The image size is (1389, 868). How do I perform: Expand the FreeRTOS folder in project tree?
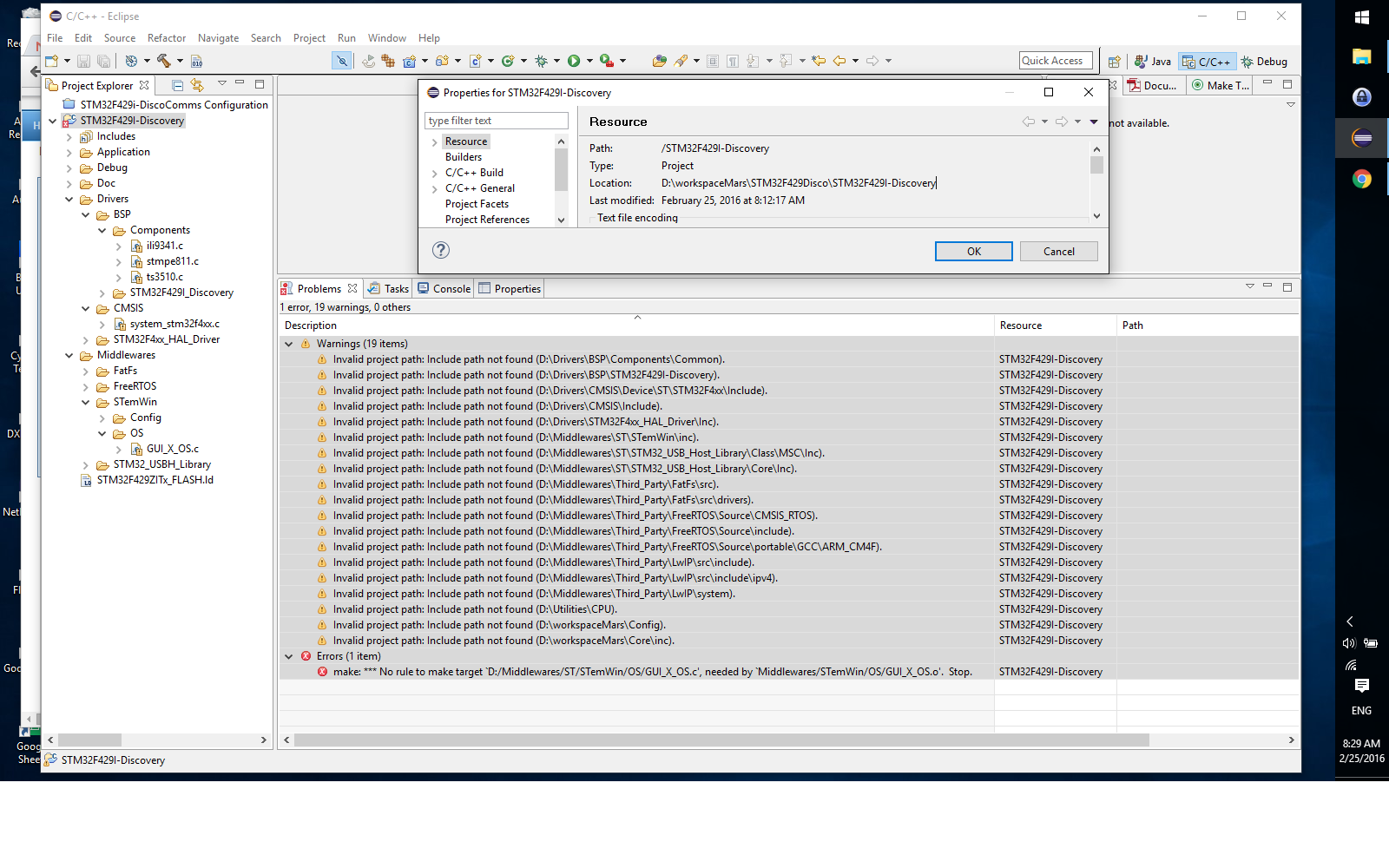pos(86,386)
